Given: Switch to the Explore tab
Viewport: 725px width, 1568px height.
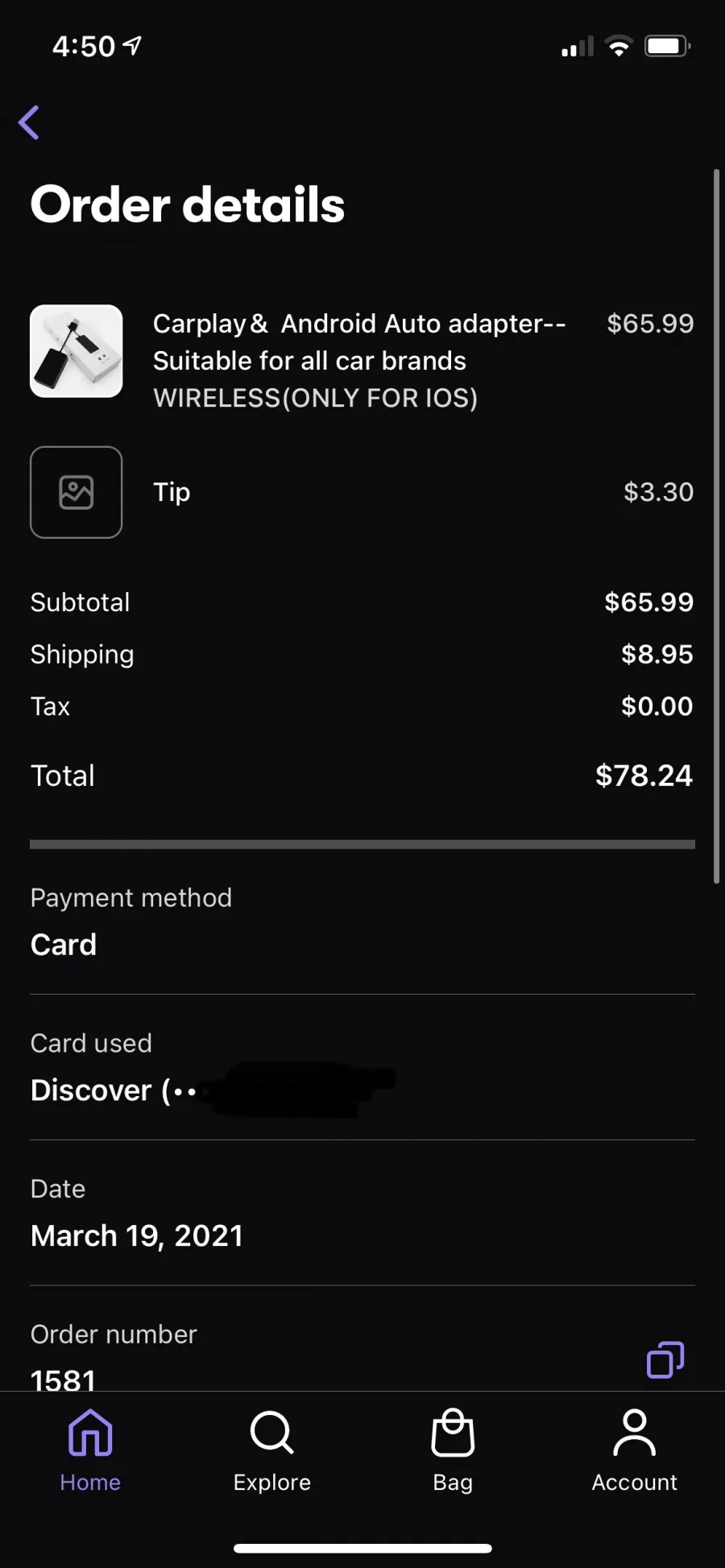Looking at the screenshot, I should pos(271,1450).
